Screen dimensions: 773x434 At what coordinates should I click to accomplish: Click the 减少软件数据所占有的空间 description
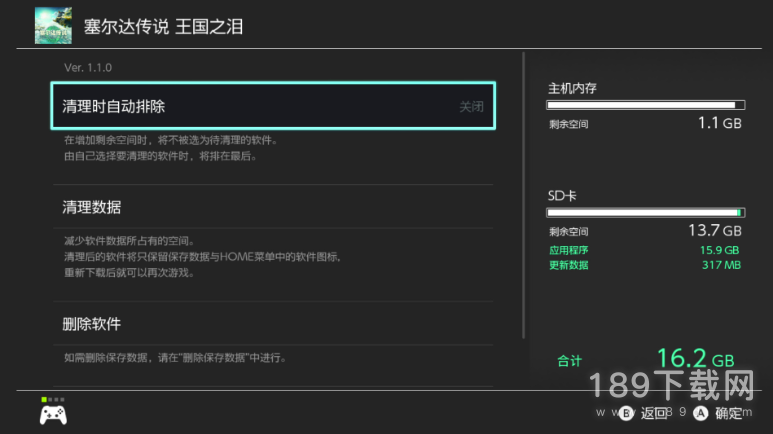tap(129, 241)
